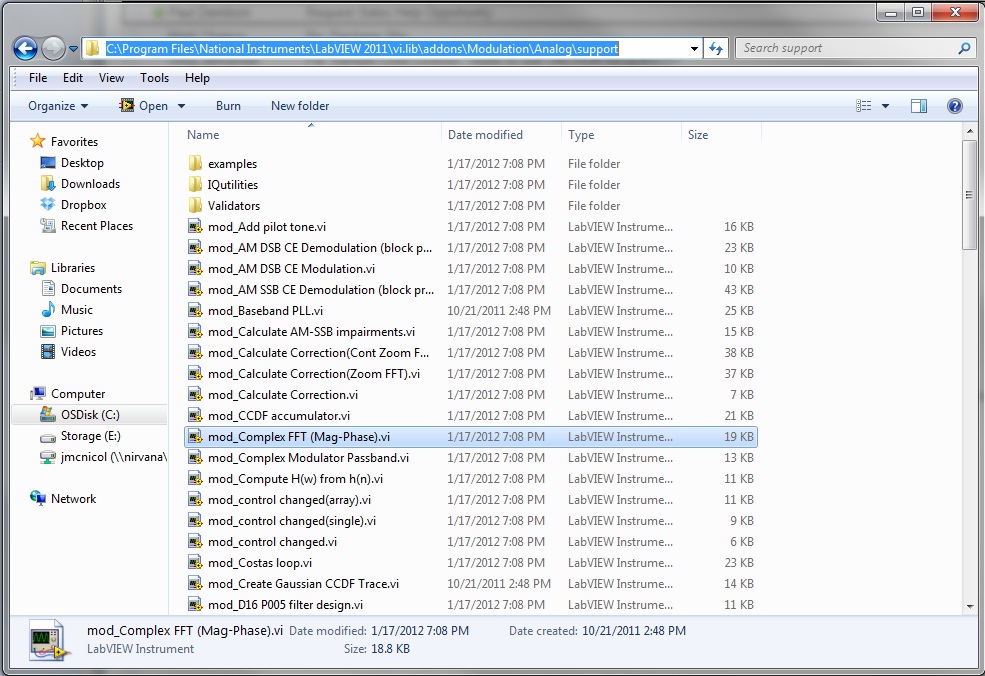
Task: Open the view options dropdown arrow
Action: point(885,106)
